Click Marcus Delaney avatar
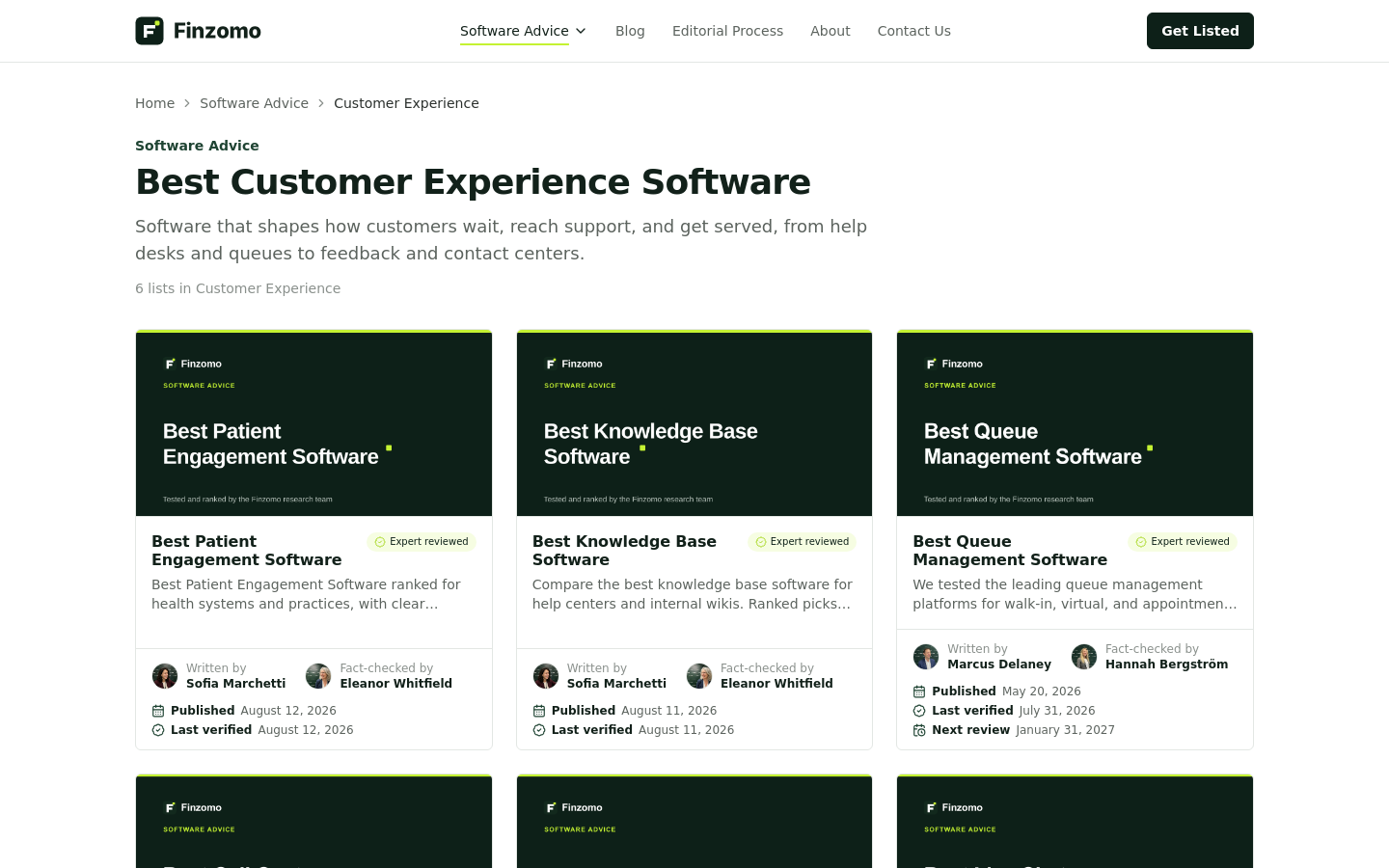Image resolution: width=1389 pixels, height=868 pixels. pos(926,657)
